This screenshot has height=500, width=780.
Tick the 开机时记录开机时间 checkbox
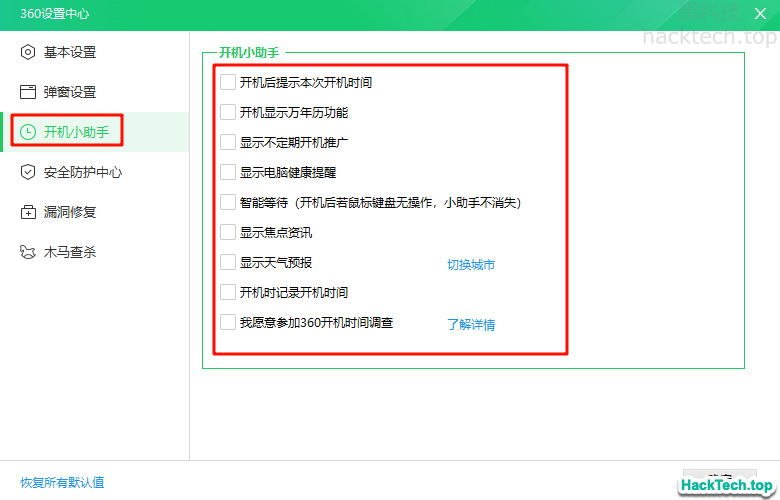[228, 292]
